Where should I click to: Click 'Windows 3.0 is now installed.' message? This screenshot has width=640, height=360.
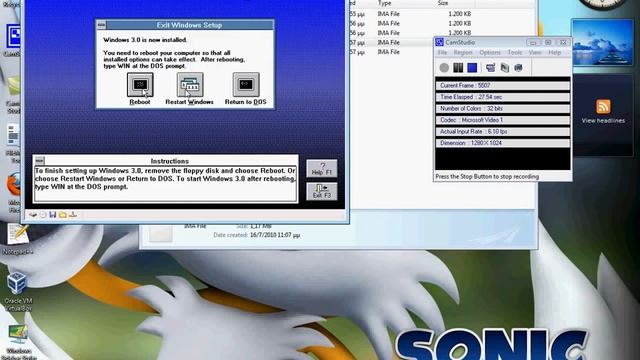tap(145, 40)
